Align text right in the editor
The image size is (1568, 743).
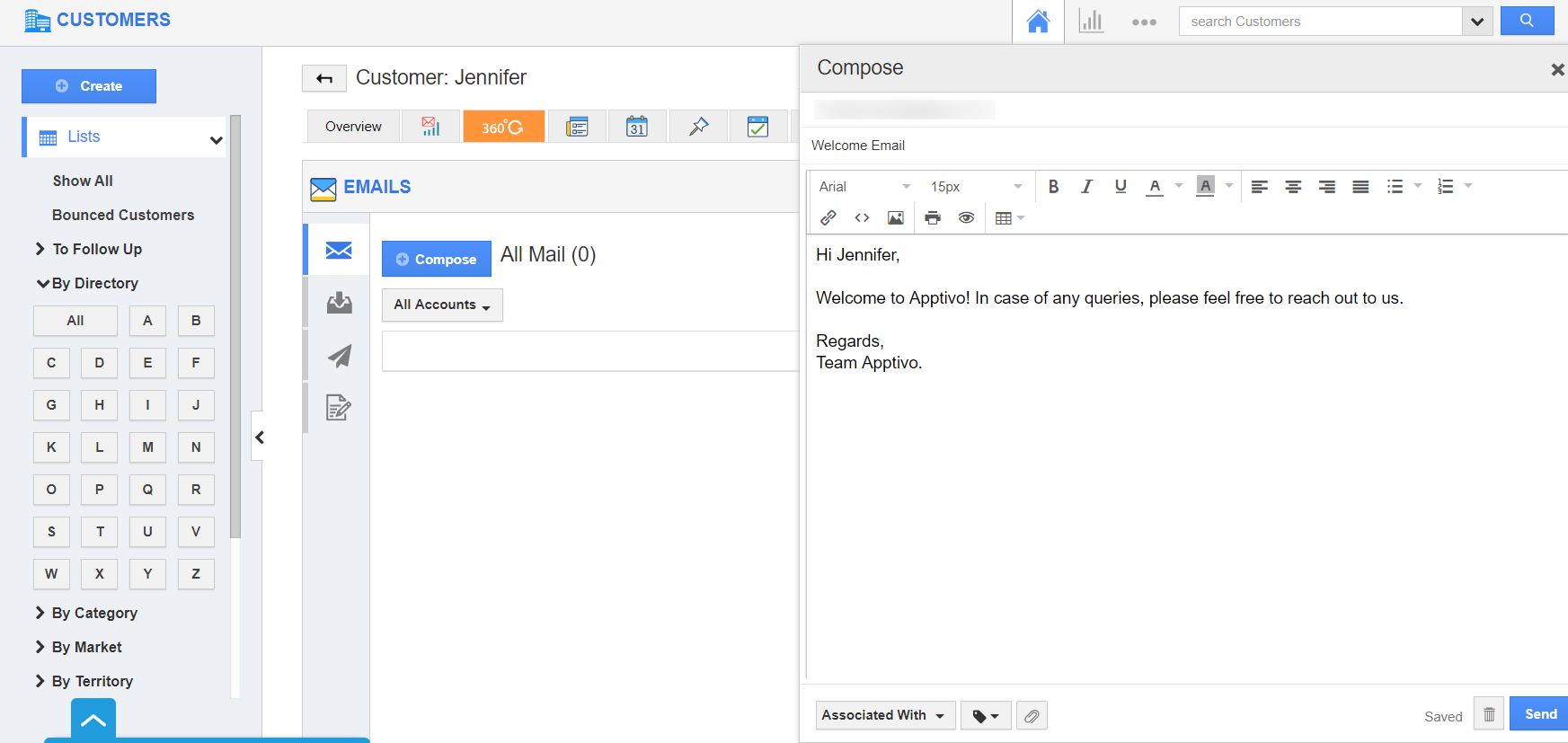[1326, 187]
